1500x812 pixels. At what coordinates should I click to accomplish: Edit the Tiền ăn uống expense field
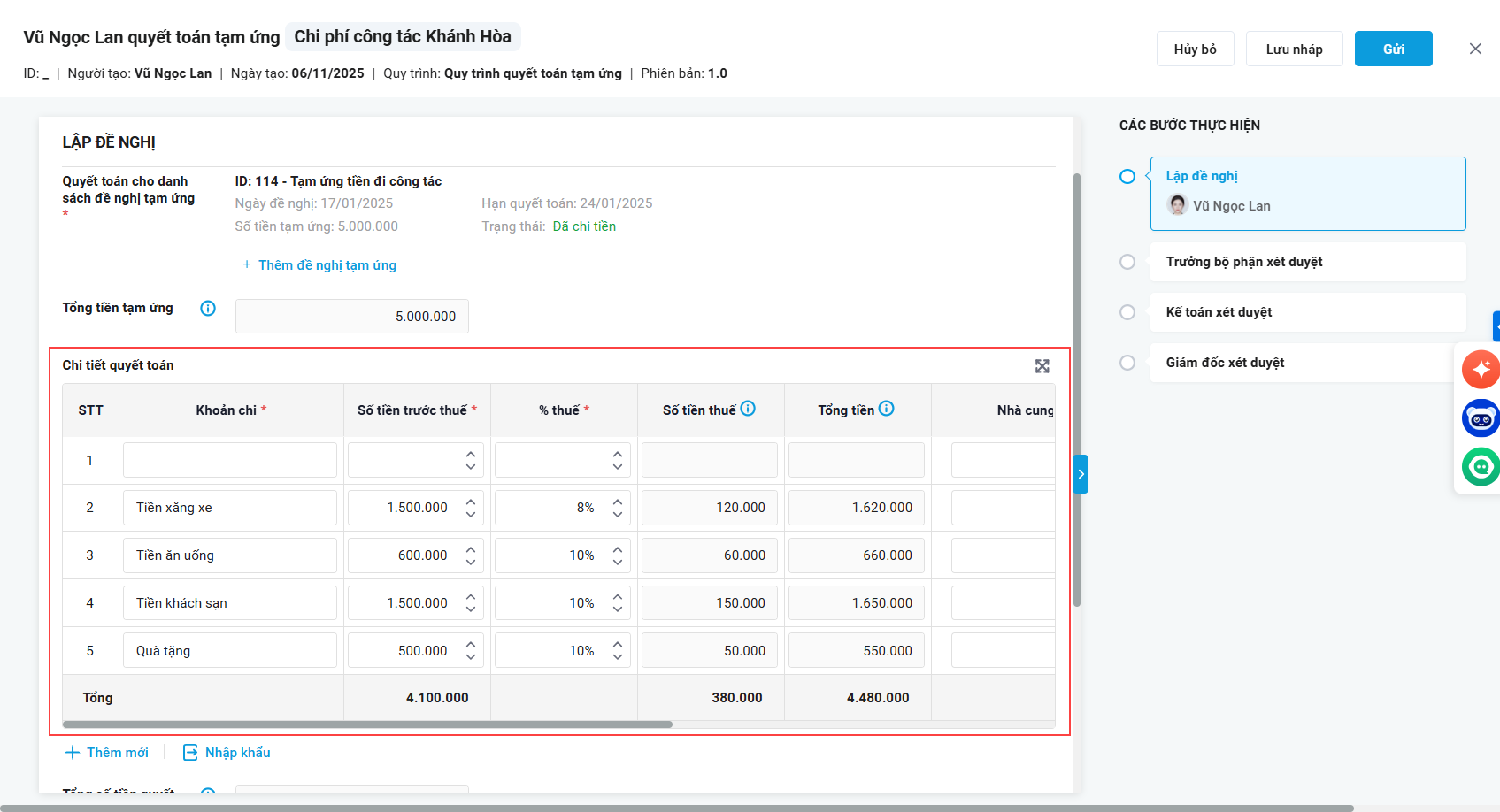coord(230,555)
